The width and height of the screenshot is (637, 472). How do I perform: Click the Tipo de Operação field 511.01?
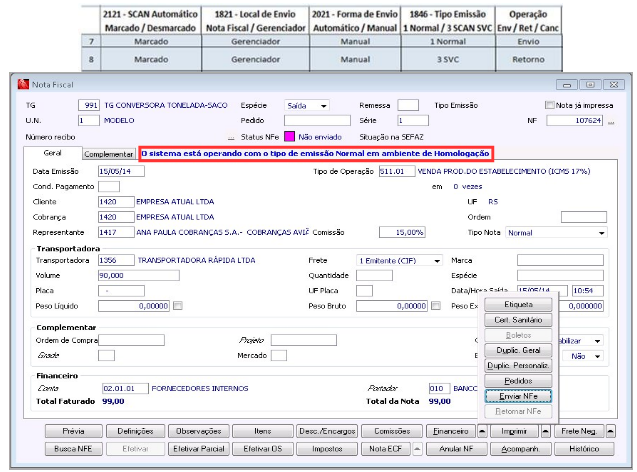(x=397, y=171)
